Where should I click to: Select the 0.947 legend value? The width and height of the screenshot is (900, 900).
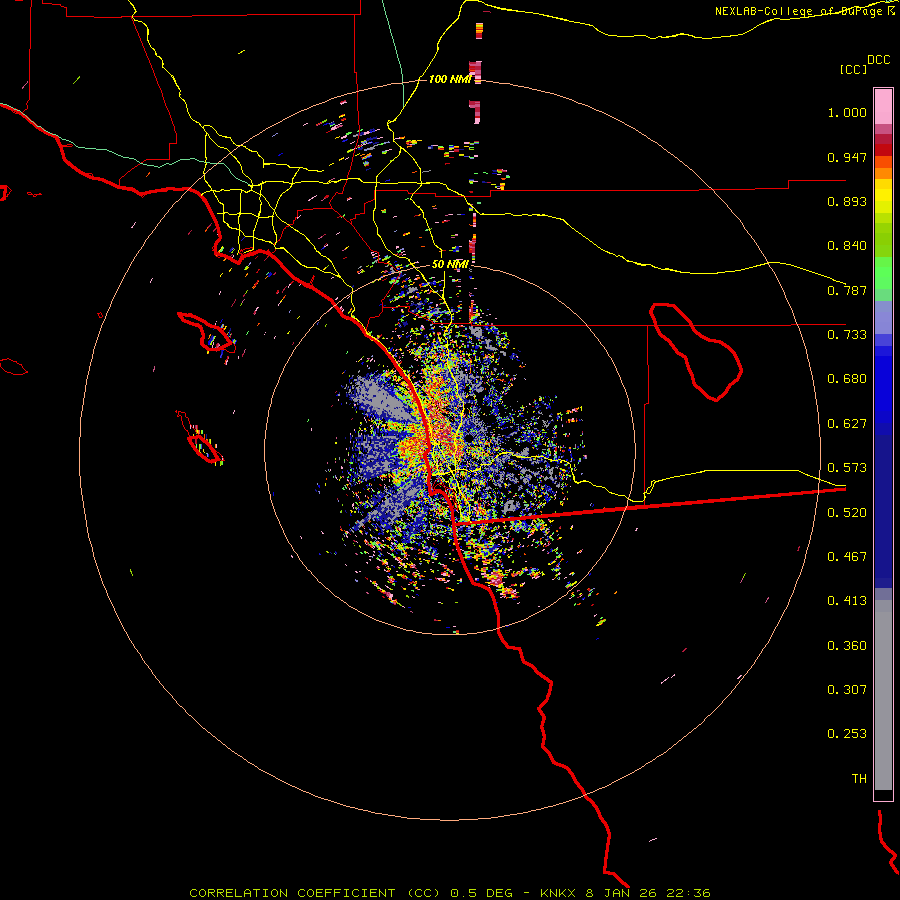pyautogui.click(x=847, y=157)
